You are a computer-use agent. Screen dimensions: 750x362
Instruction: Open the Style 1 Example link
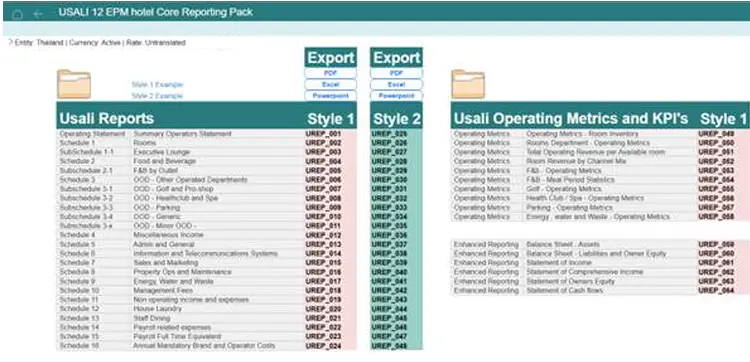coord(157,85)
